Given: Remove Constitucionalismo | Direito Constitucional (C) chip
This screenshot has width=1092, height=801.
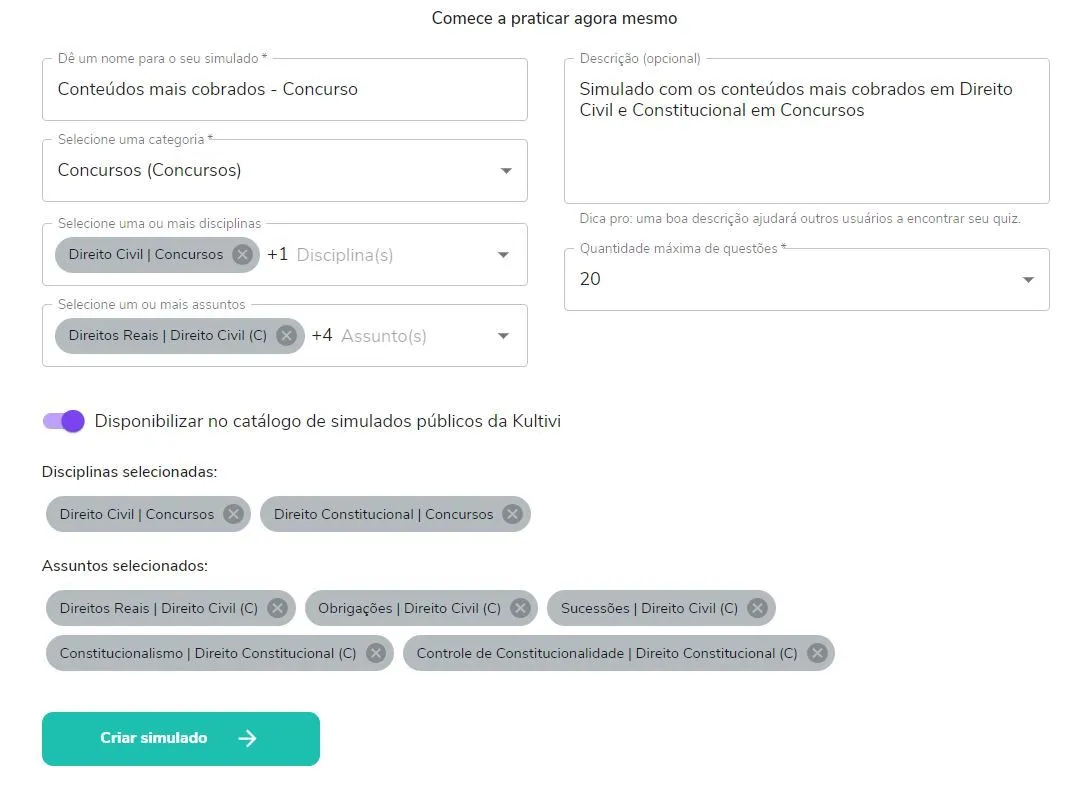Looking at the screenshot, I should [376, 653].
